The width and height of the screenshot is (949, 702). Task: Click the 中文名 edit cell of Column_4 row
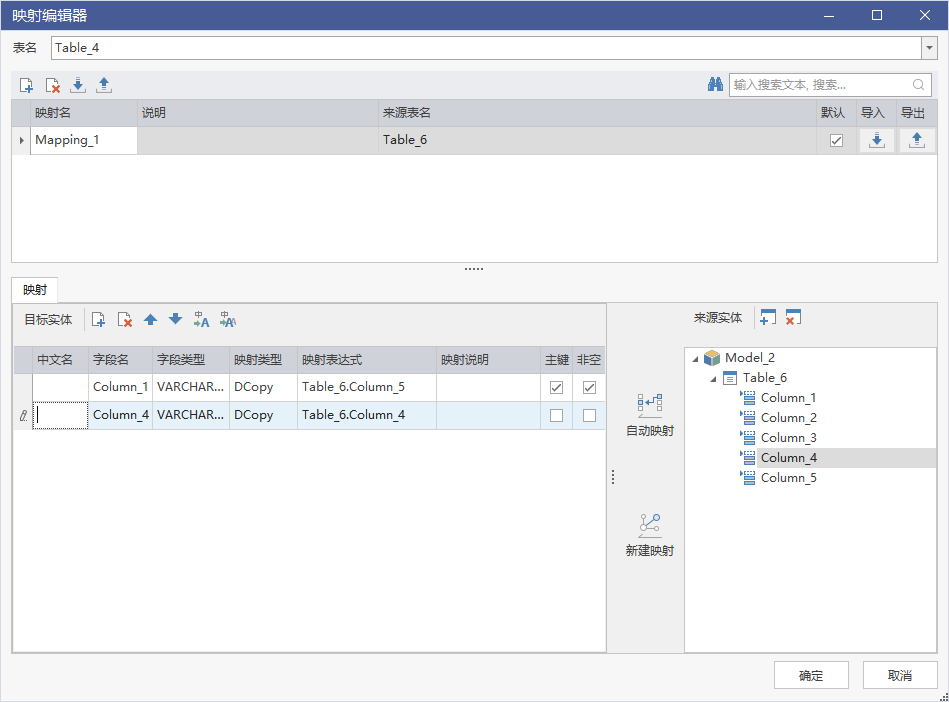click(x=61, y=415)
